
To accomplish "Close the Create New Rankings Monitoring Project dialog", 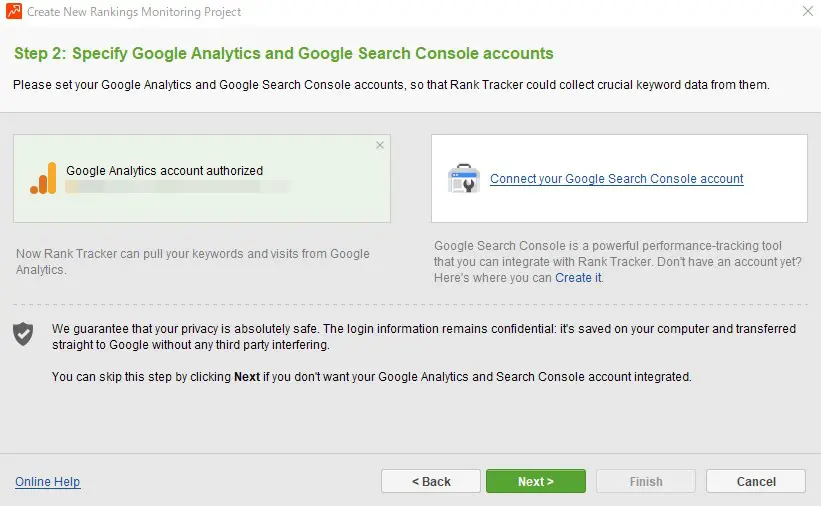I will (x=807, y=12).
